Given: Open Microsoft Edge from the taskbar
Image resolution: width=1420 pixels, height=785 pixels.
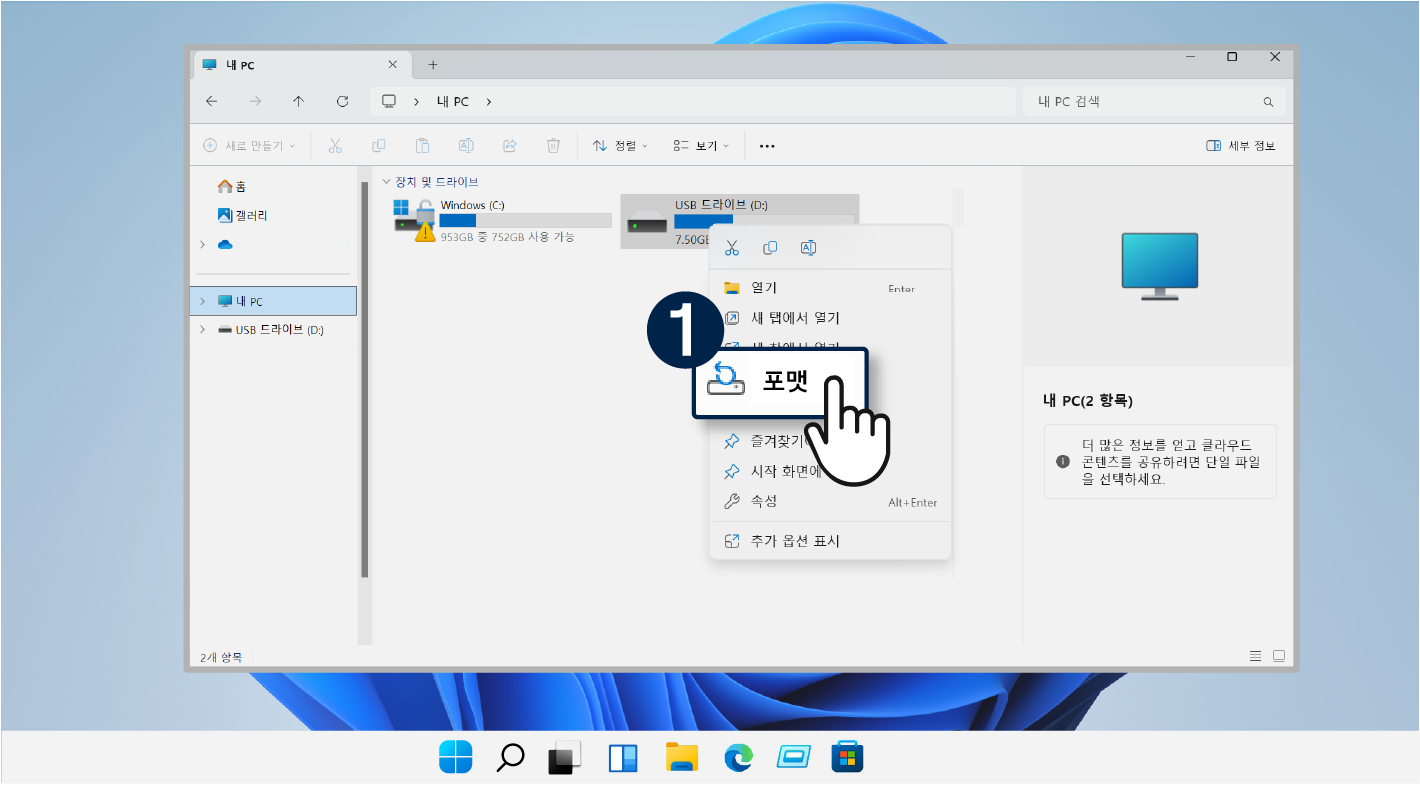Looking at the screenshot, I should [738, 758].
